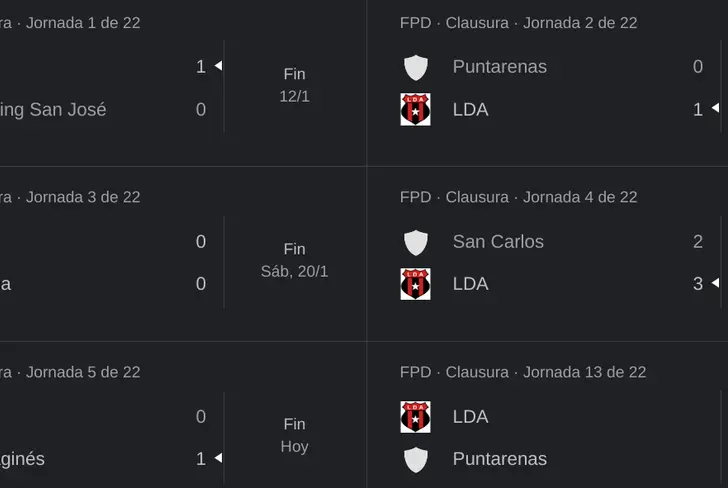Open FPD Clausura Jornada 4 de 22 header

(518, 197)
